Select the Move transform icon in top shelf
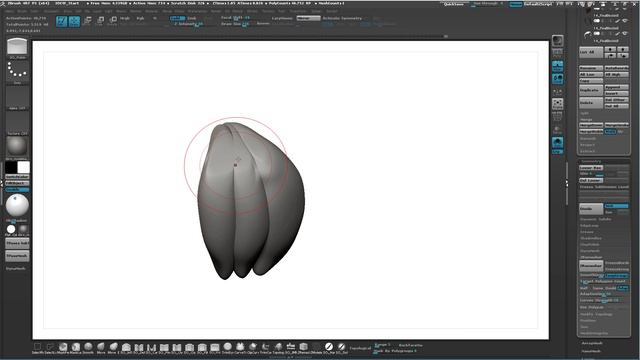Viewport: 640px width, 360px height. (x=87, y=21)
